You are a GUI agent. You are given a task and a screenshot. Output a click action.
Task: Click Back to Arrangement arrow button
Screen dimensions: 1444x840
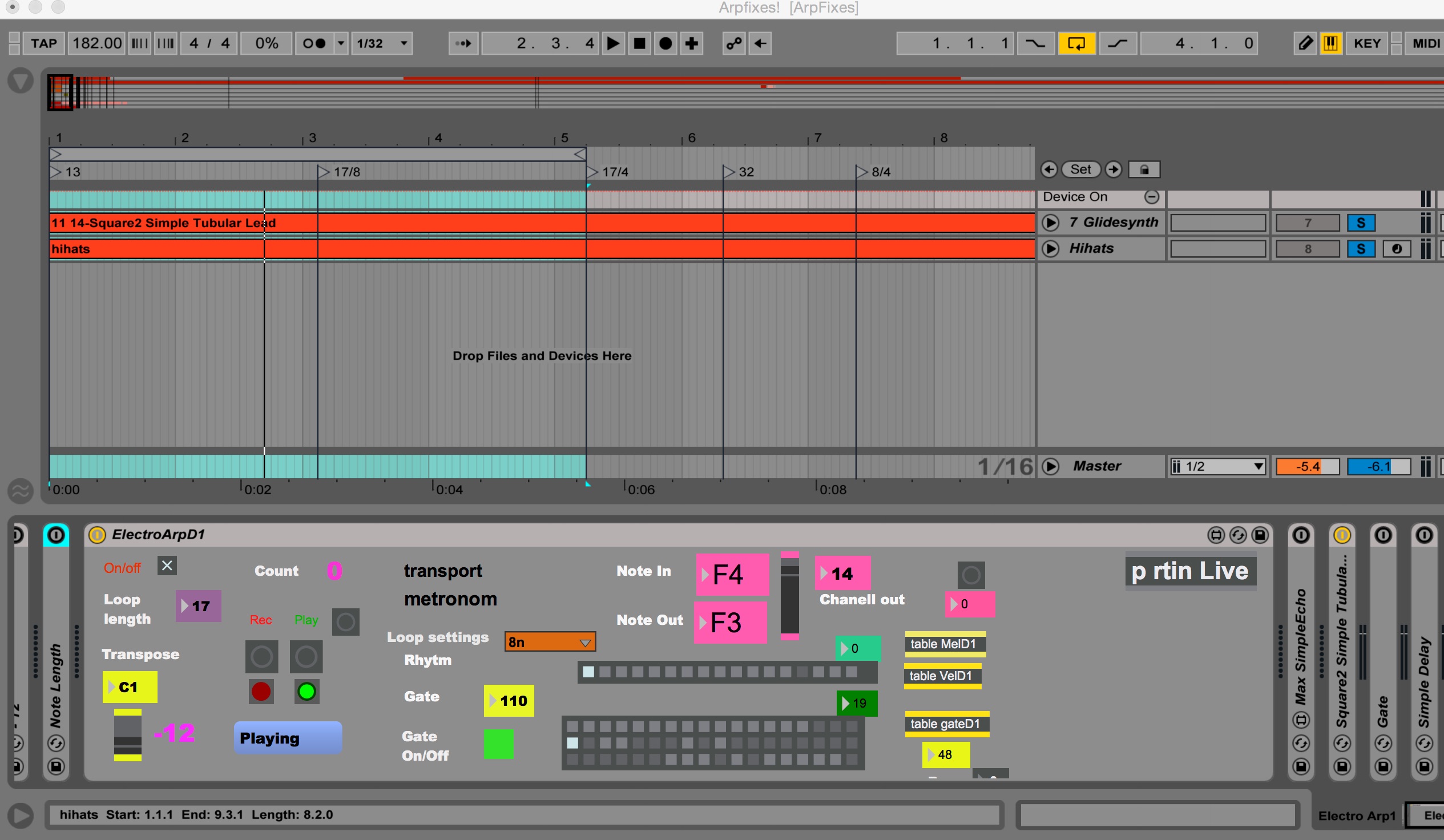point(760,43)
